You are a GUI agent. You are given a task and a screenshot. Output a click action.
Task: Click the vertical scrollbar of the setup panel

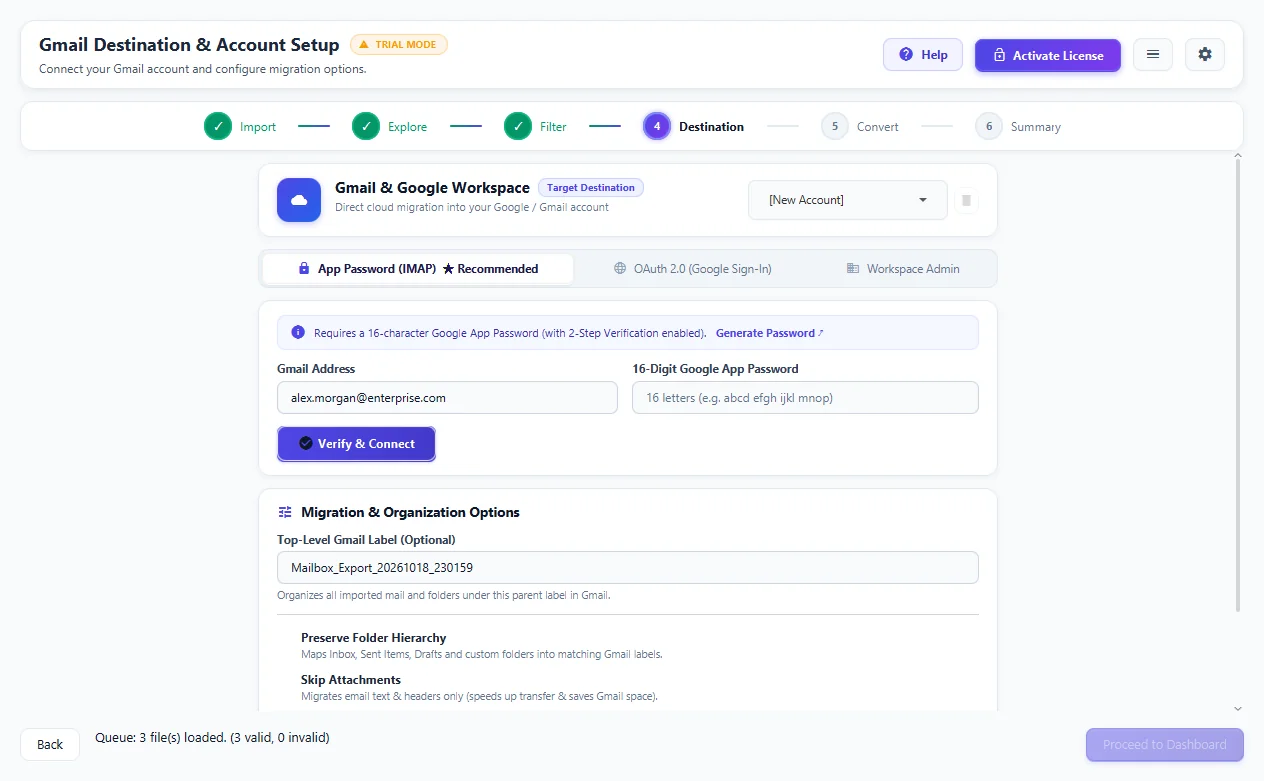1238,385
